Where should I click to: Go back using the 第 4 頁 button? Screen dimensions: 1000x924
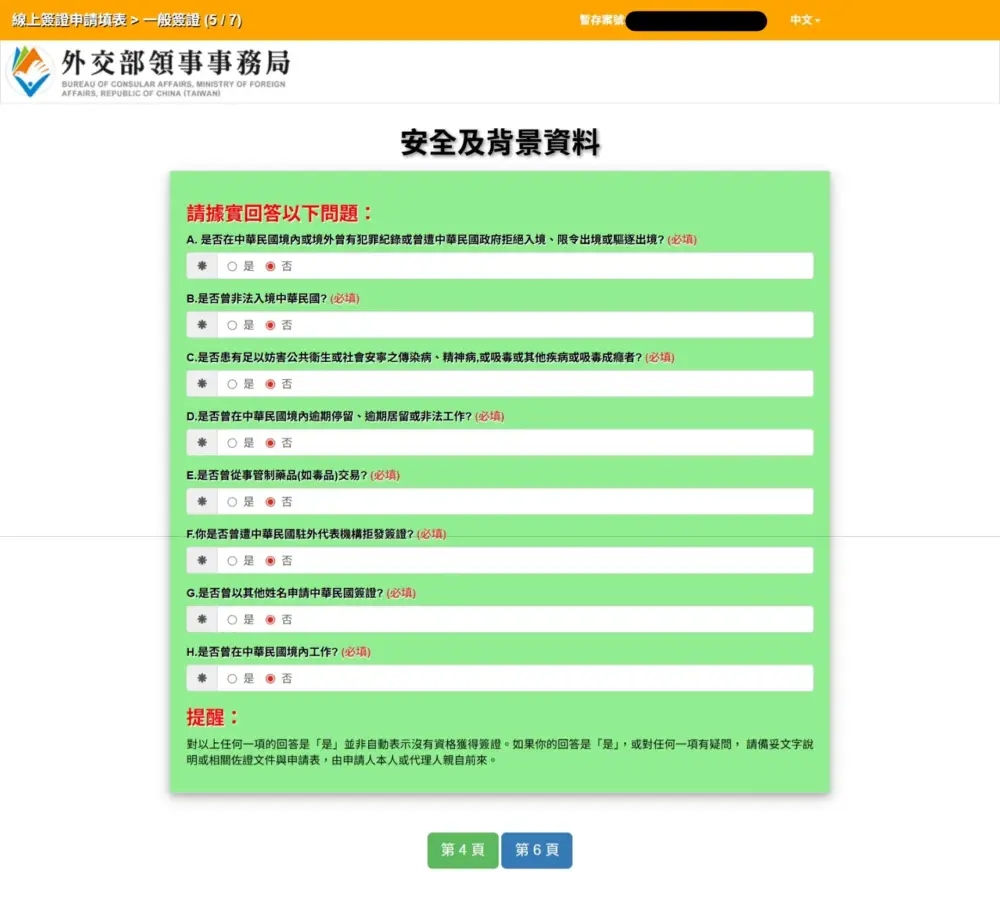462,850
